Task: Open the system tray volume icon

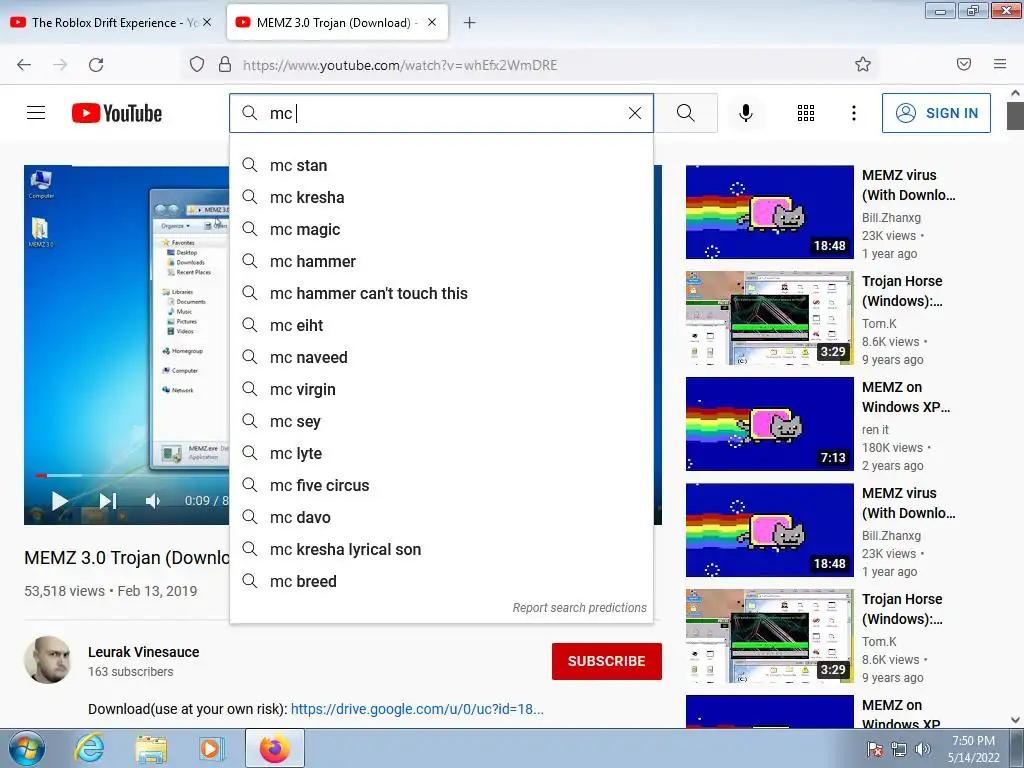Action: click(923, 749)
